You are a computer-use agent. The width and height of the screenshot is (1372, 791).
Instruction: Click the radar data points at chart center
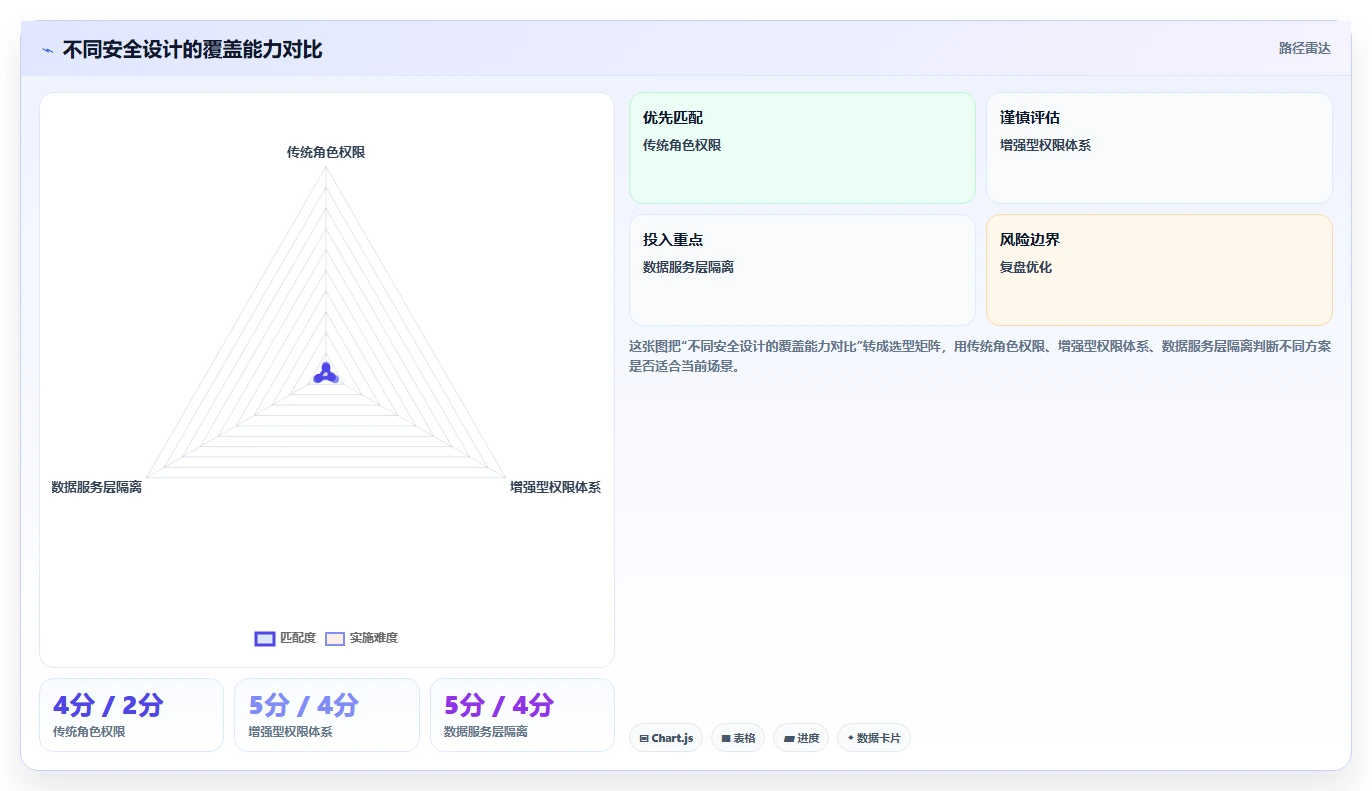(x=326, y=374)
